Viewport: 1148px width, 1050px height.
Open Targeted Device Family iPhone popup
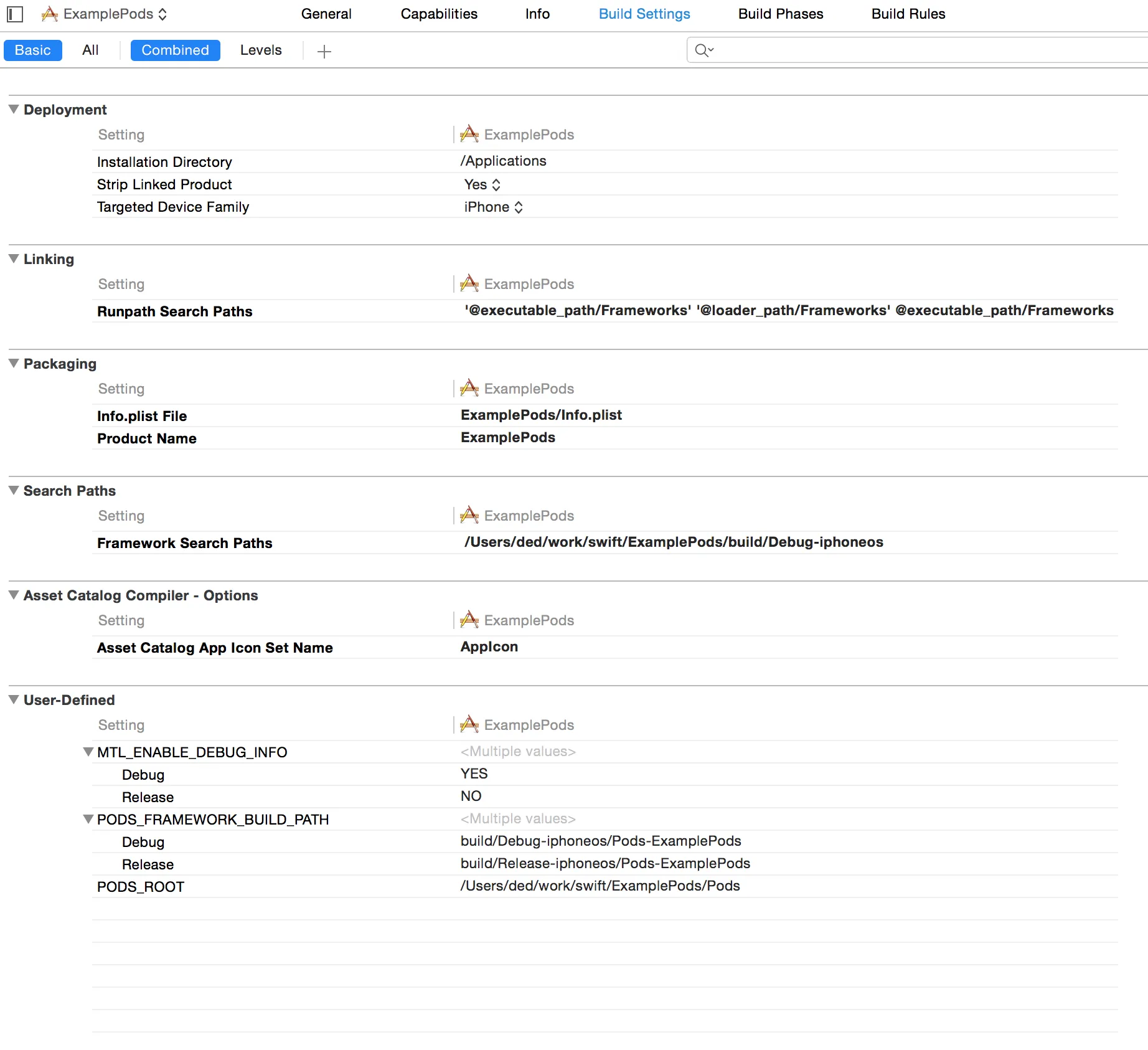click(x=494, y=207)
